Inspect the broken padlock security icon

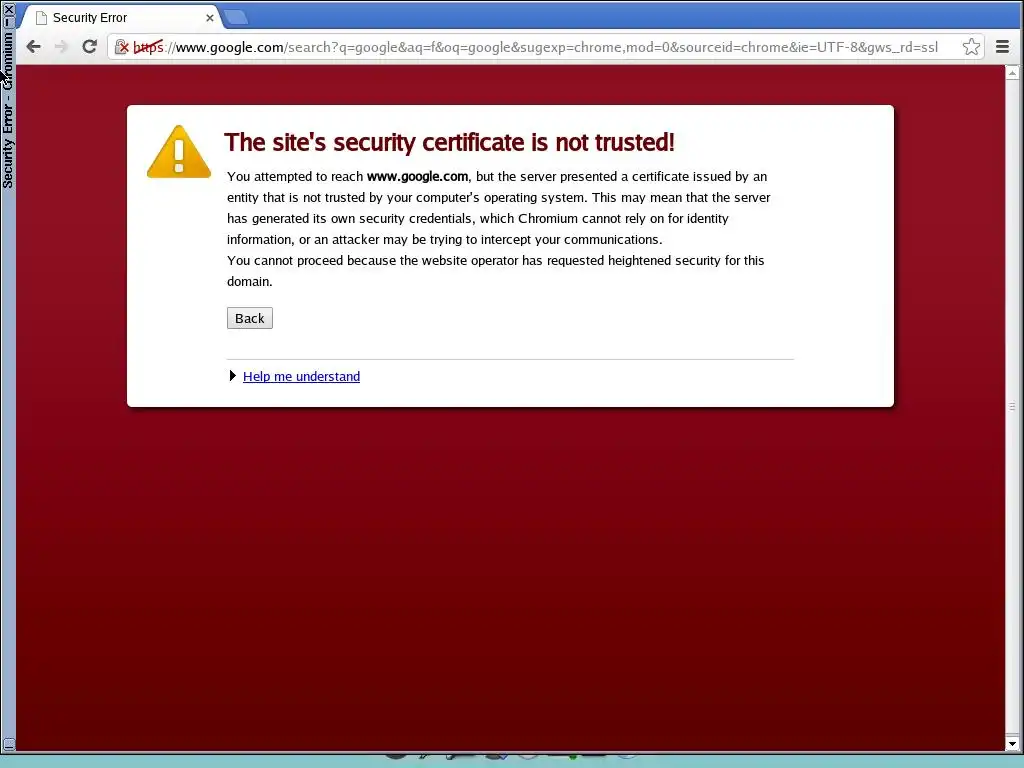(x=121, y=47)
